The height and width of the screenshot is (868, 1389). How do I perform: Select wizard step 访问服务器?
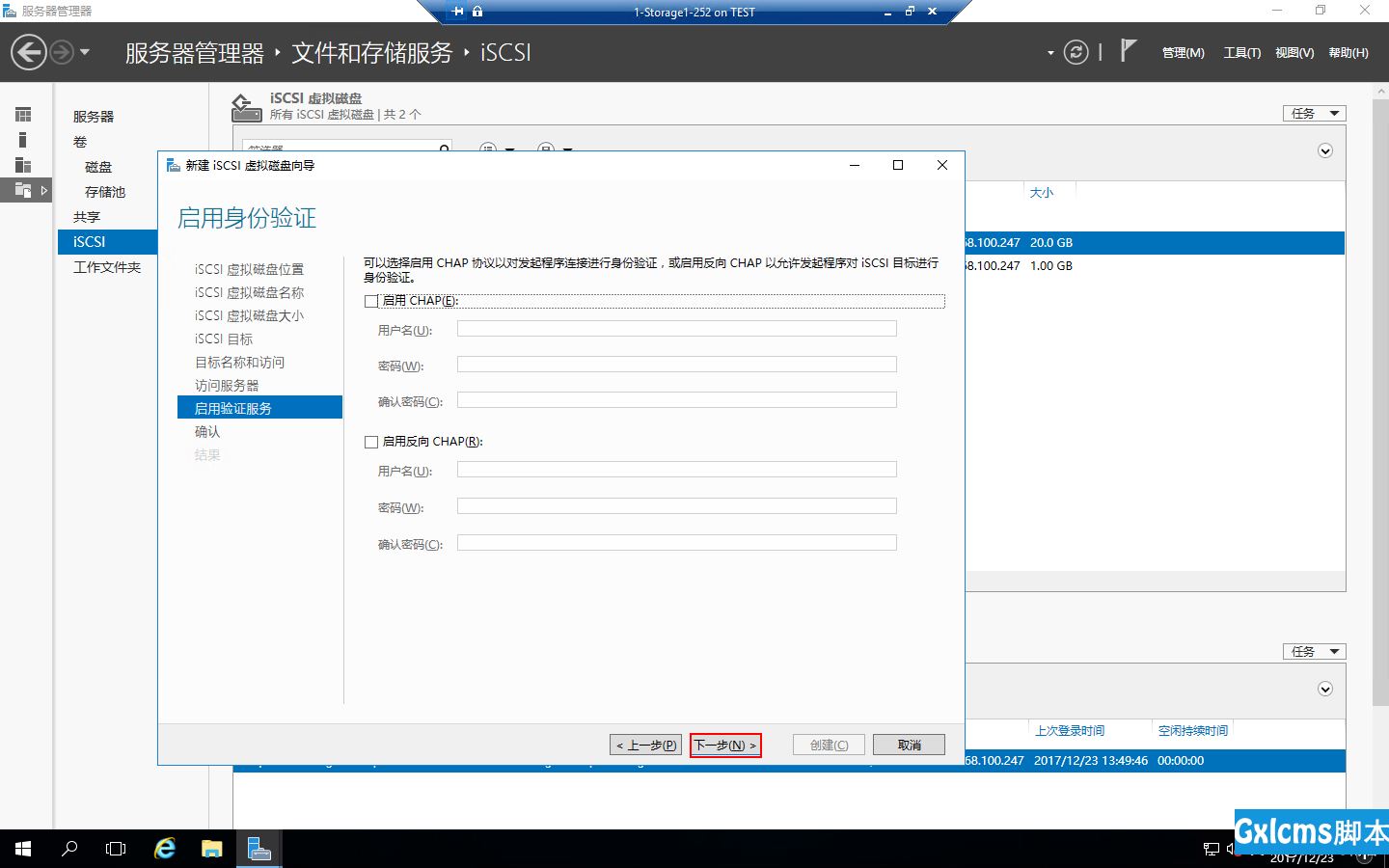coord(227,385)
